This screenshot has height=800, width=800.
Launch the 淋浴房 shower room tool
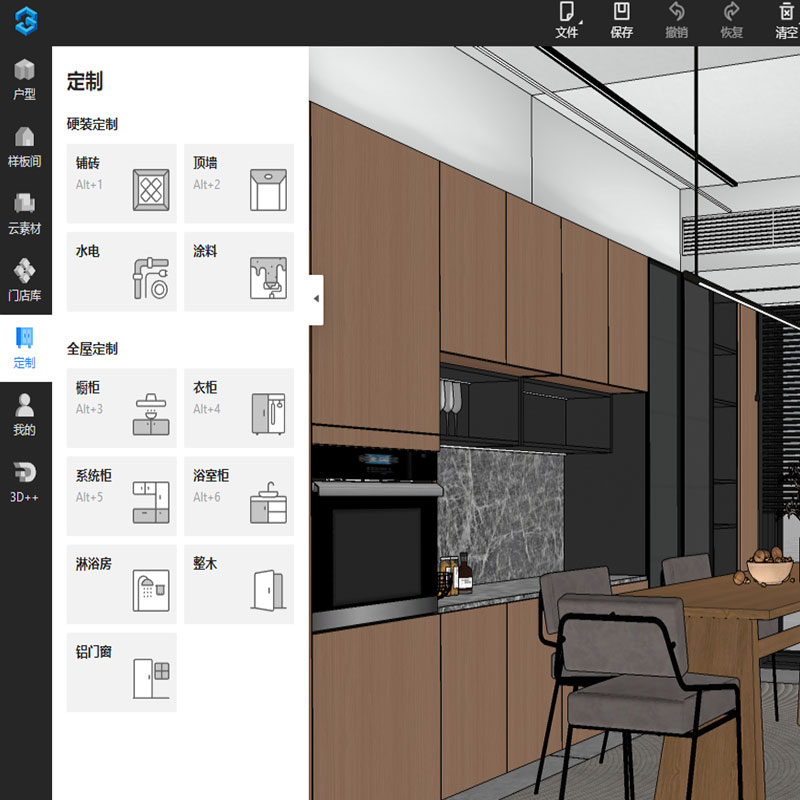tap(121, 584)
